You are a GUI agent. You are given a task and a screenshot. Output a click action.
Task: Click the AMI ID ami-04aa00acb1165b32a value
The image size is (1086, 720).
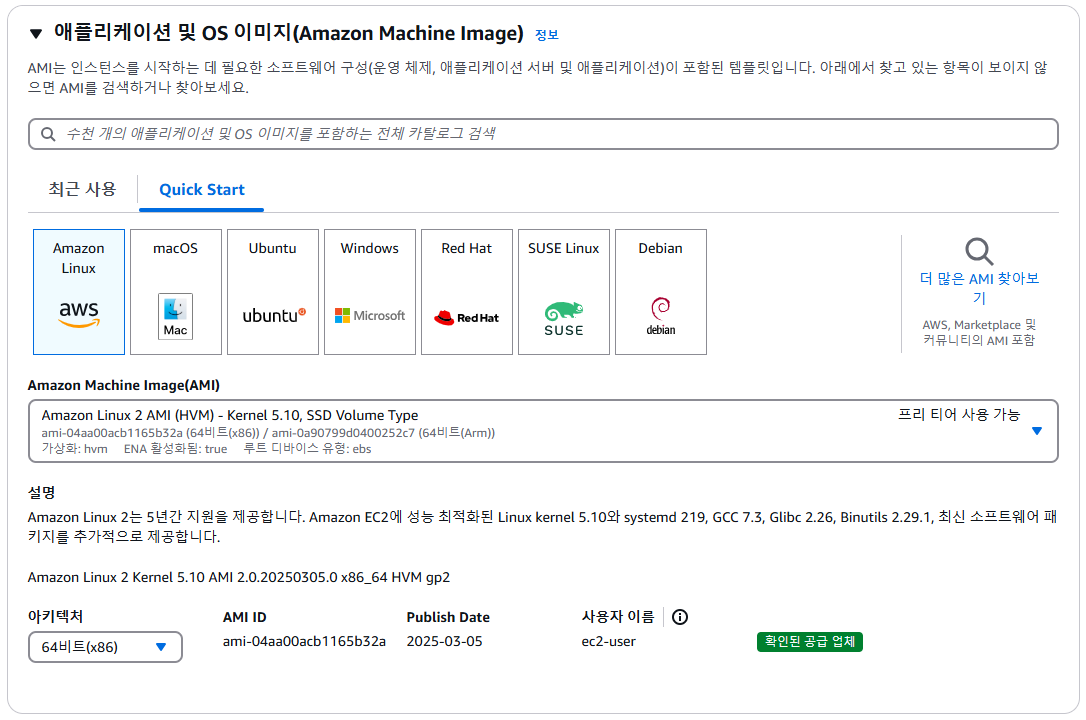tap(304, 641)
